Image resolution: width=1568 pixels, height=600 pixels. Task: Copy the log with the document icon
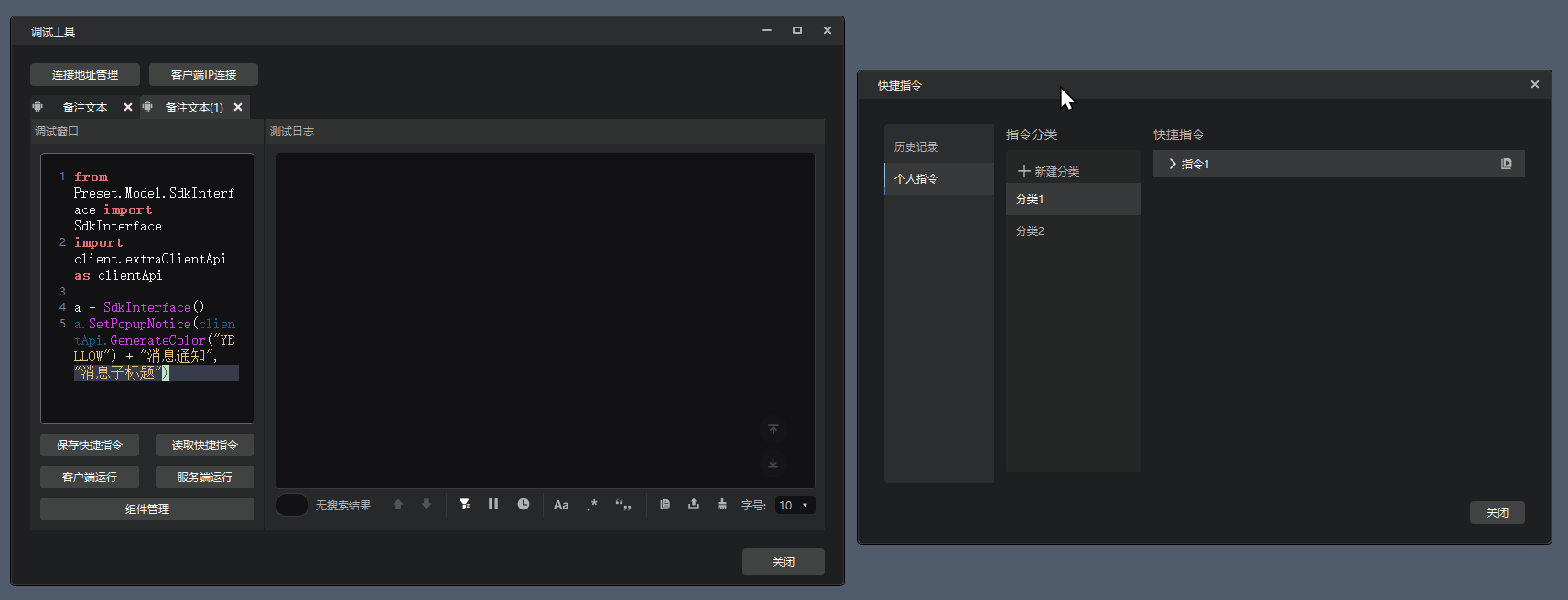coord(665,504)
